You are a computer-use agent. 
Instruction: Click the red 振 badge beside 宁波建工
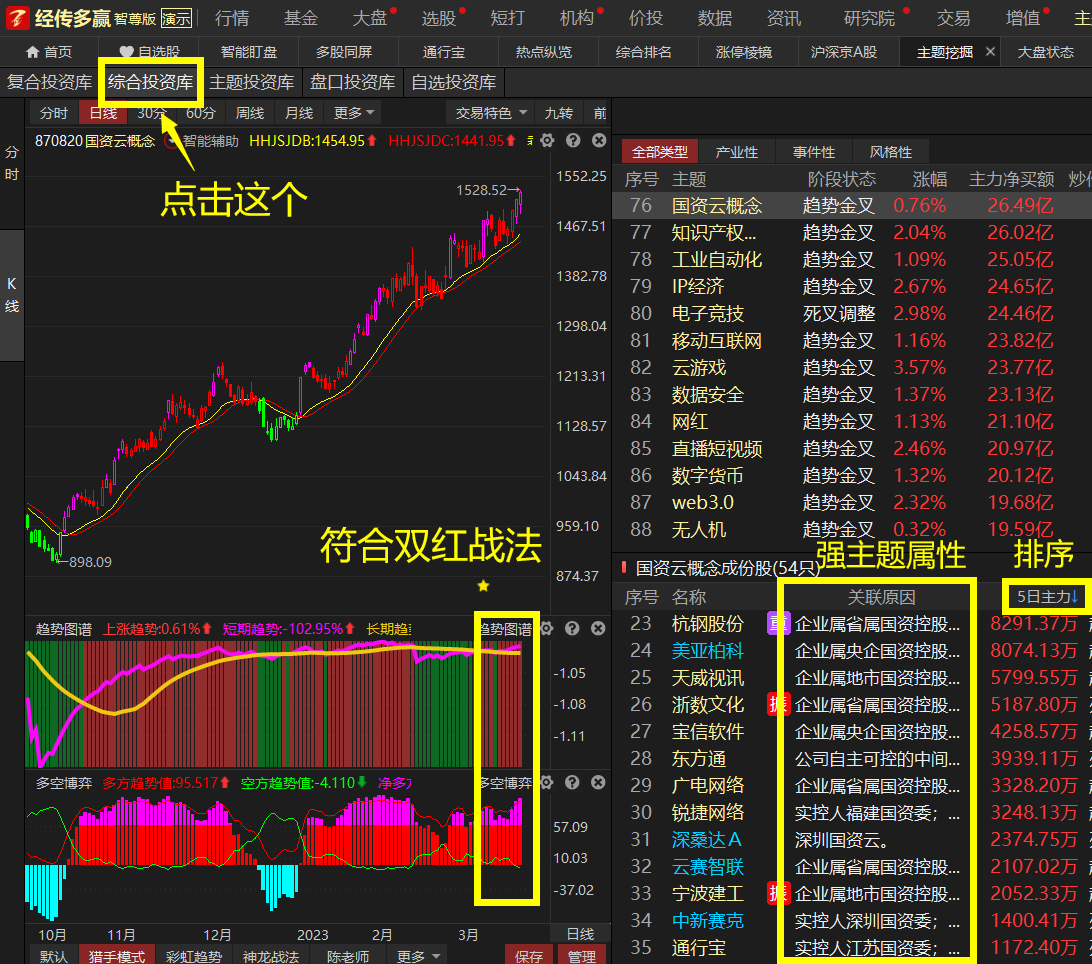coord(777,893)
